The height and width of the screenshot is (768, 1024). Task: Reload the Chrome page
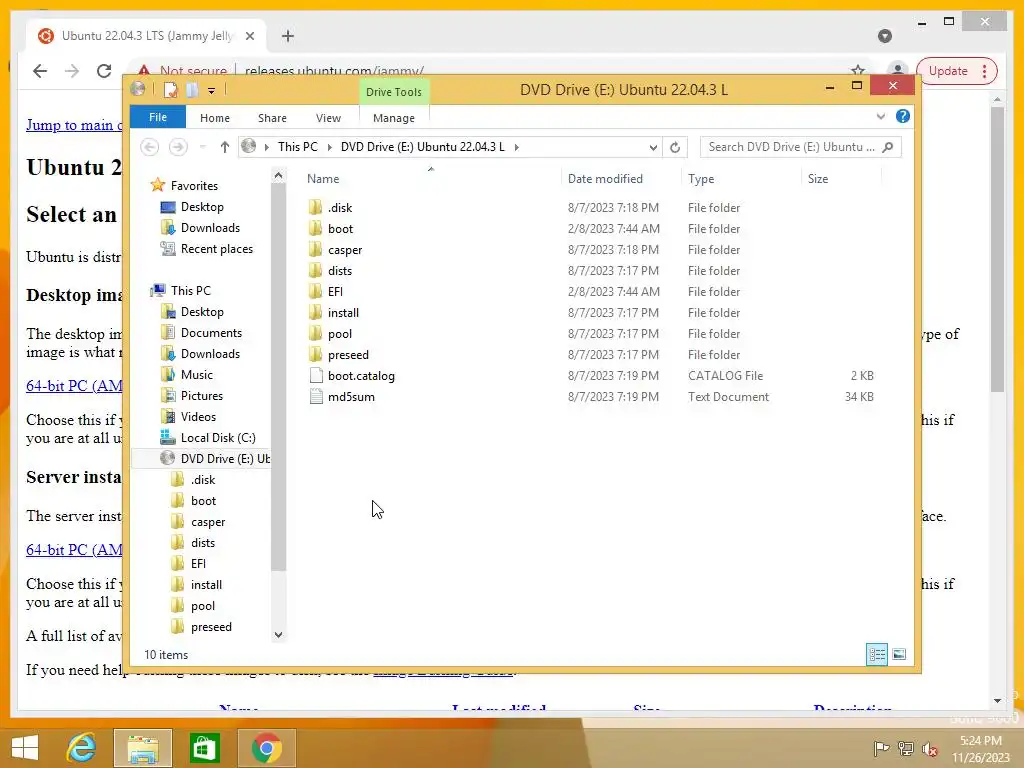coord(104,71)
